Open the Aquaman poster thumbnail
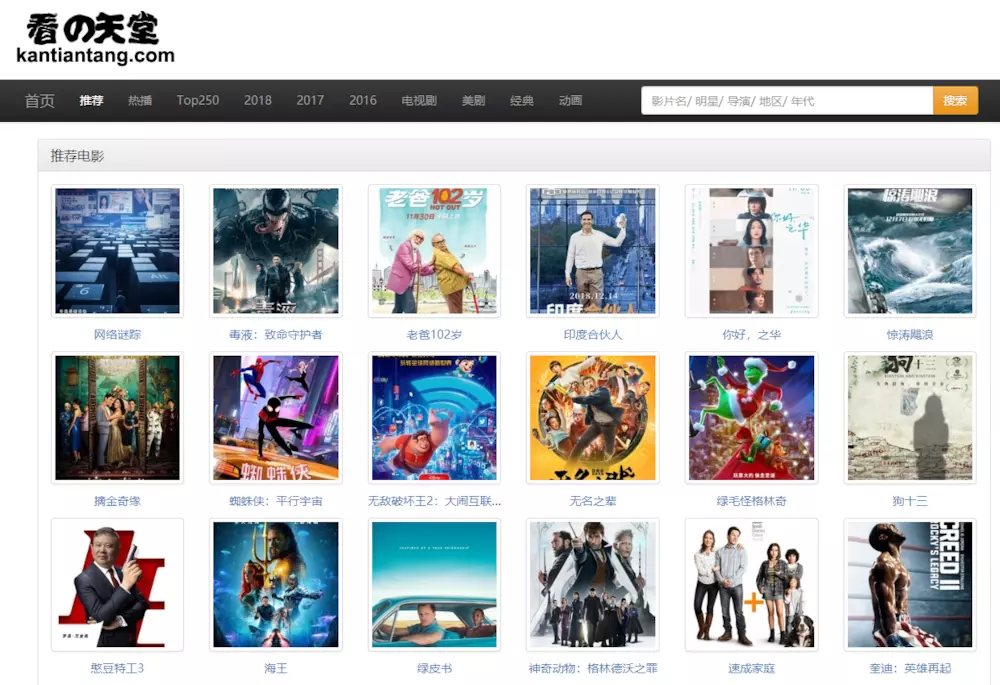 pos(276,585)
